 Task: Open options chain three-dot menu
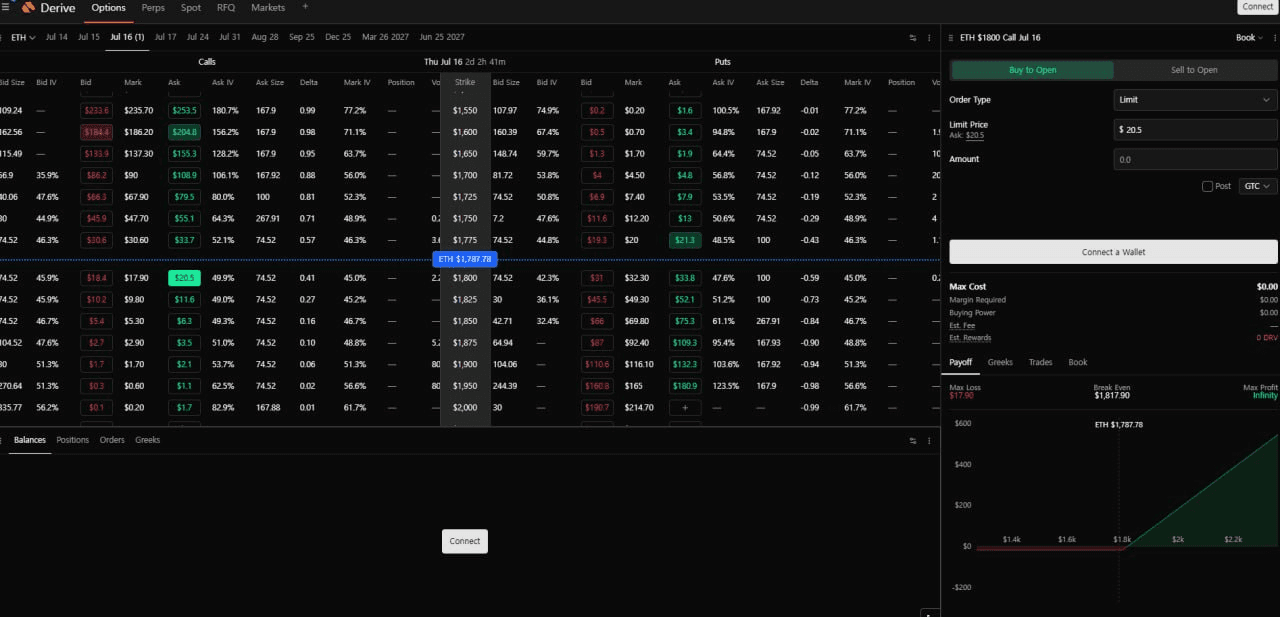tap(930, 37)
